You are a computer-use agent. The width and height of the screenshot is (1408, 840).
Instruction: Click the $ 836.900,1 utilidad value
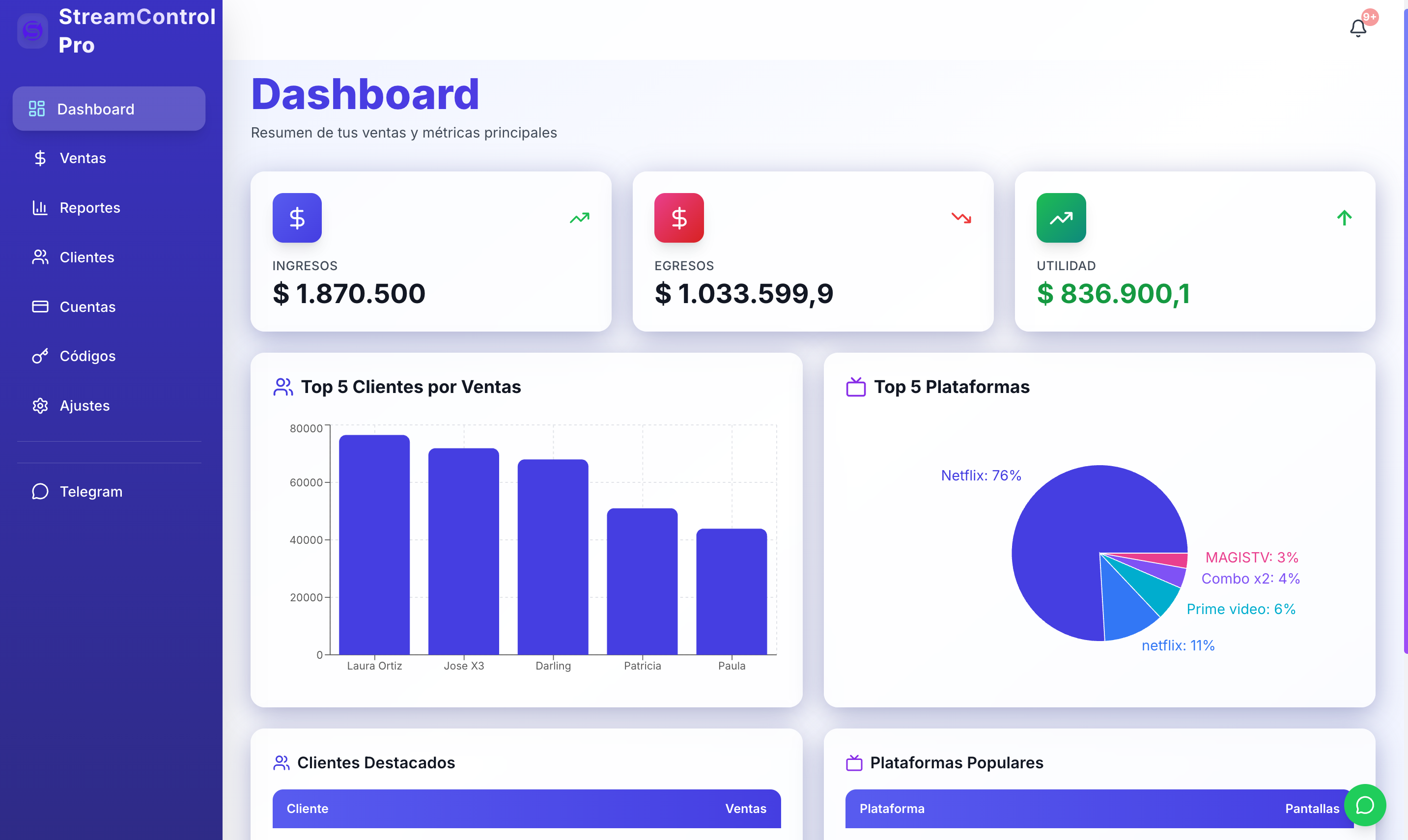click(1113, 293)
